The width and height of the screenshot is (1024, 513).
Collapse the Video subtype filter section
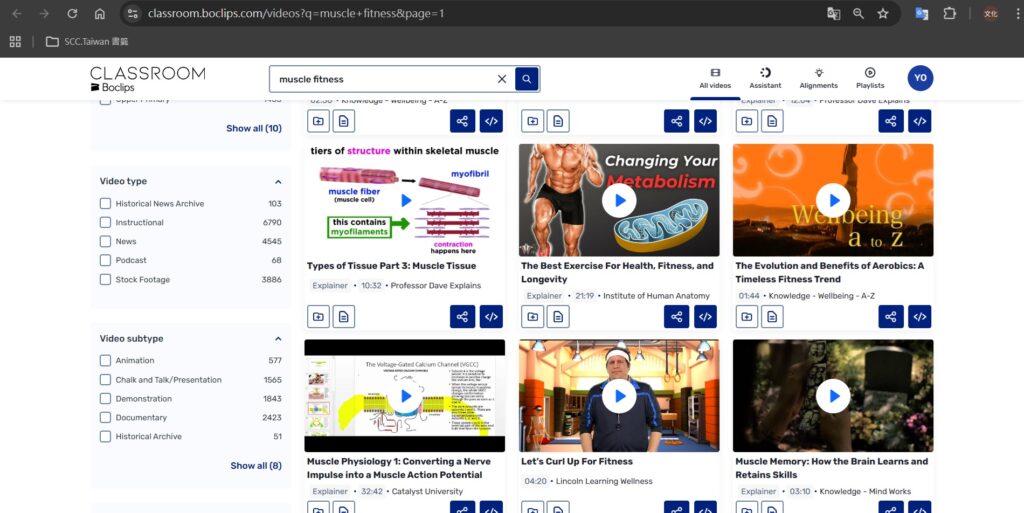pos(278,339)
